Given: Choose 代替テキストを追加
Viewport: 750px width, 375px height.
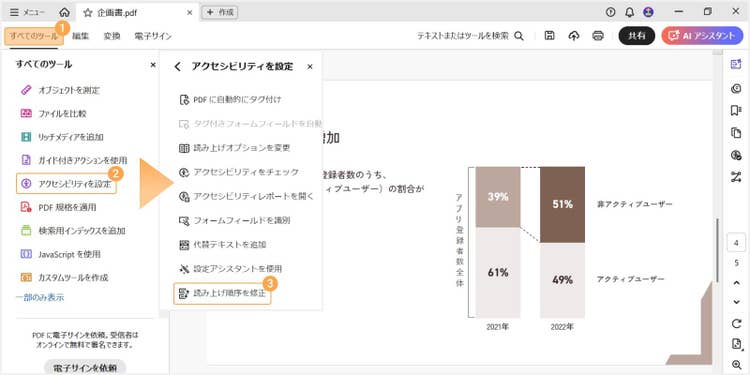Looking at the screenshot, I should tap(222, 245).
